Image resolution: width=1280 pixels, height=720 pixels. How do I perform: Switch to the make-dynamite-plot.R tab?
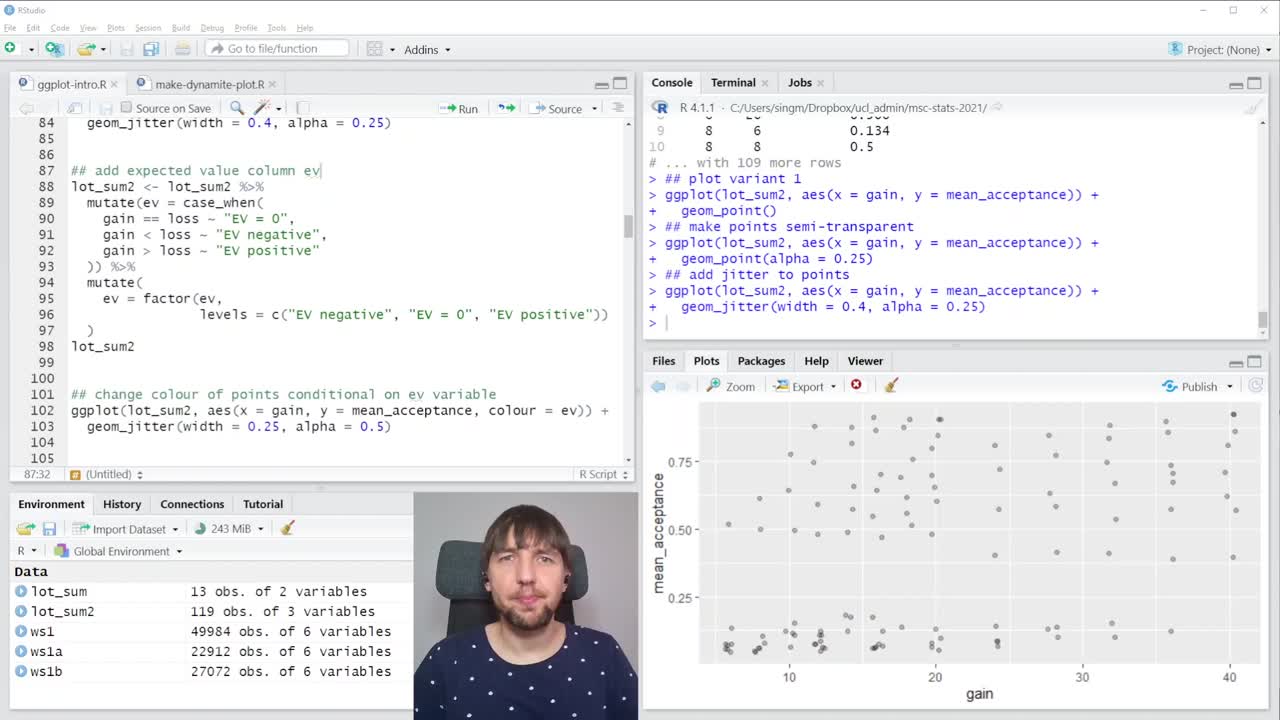click(x=210, y=84)
